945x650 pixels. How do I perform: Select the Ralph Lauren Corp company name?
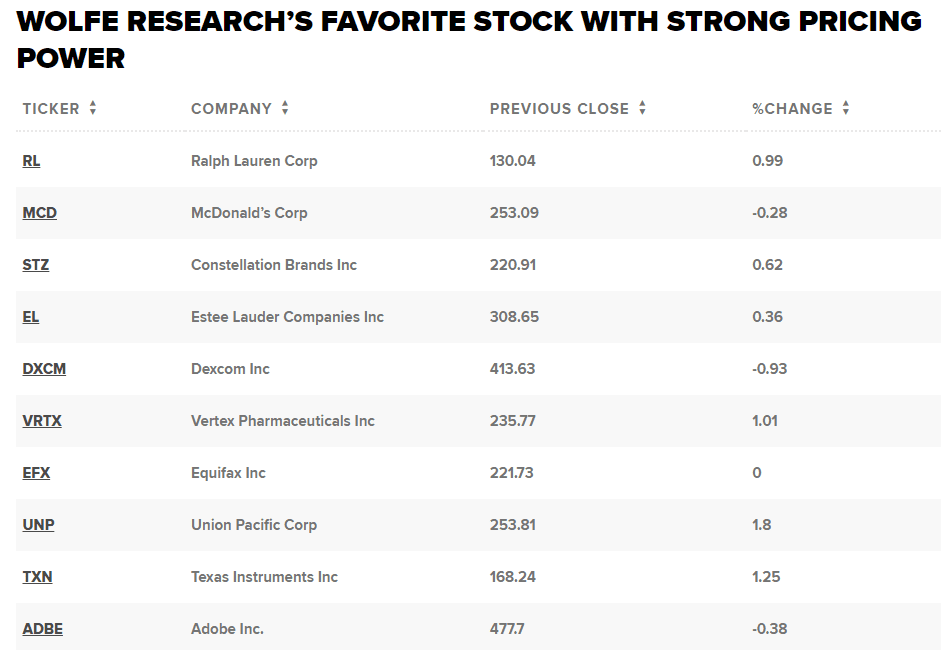254,161
